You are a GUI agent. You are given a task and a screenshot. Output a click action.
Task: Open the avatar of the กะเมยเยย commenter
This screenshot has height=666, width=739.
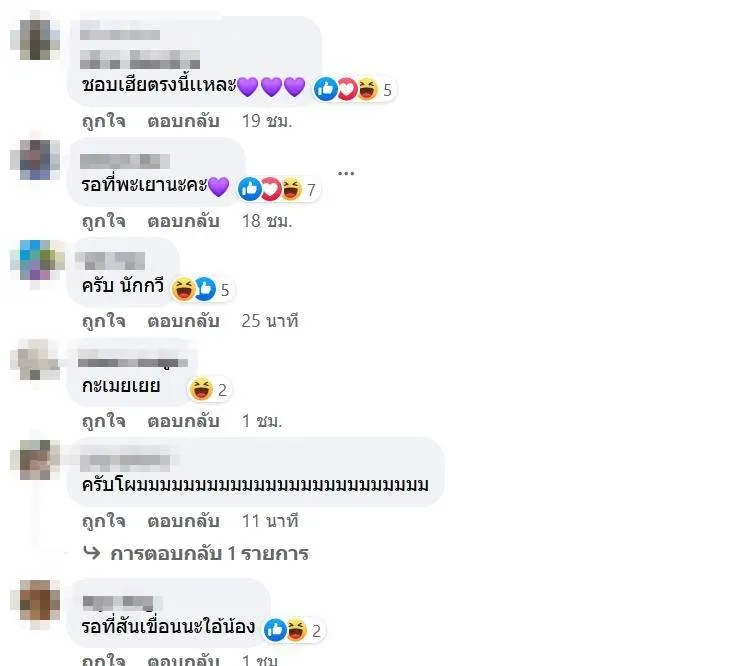point(36,361)
